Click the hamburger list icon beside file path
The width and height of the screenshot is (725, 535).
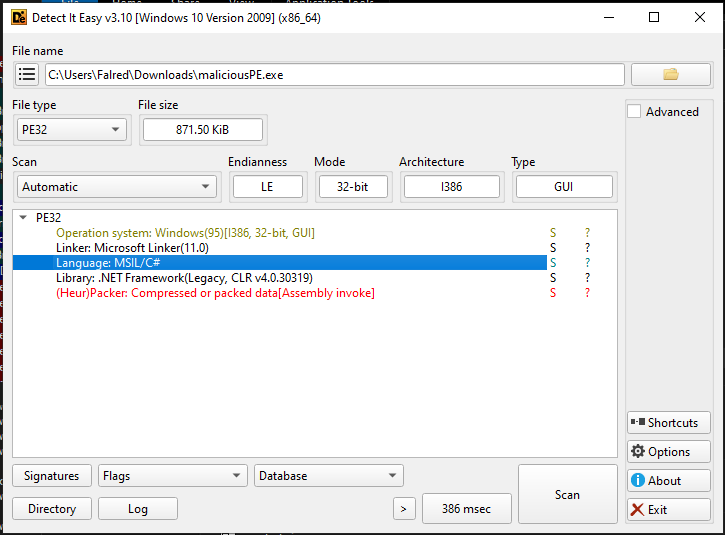point(27,75)
